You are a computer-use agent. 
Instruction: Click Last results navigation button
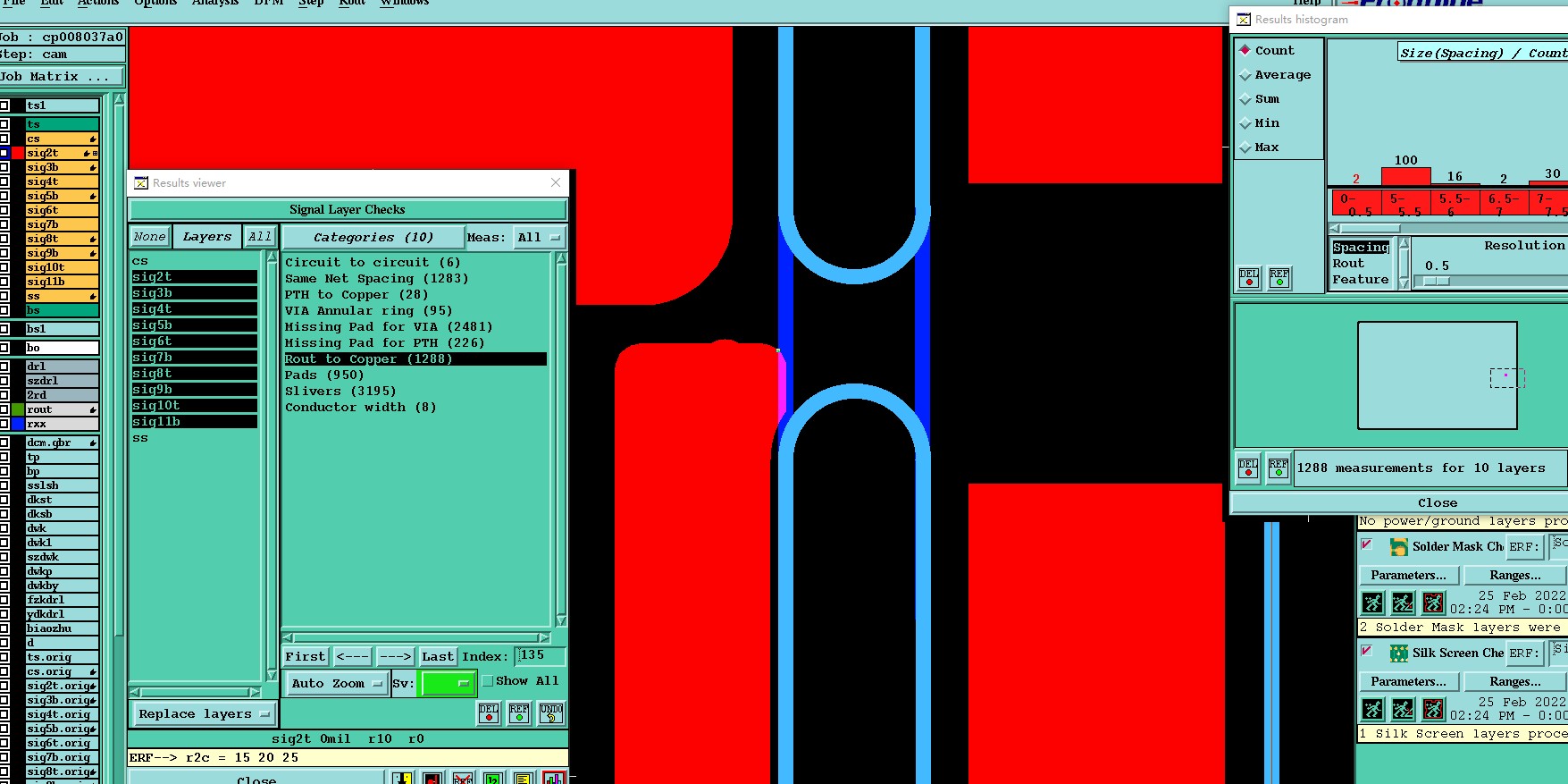pos(438,656)
